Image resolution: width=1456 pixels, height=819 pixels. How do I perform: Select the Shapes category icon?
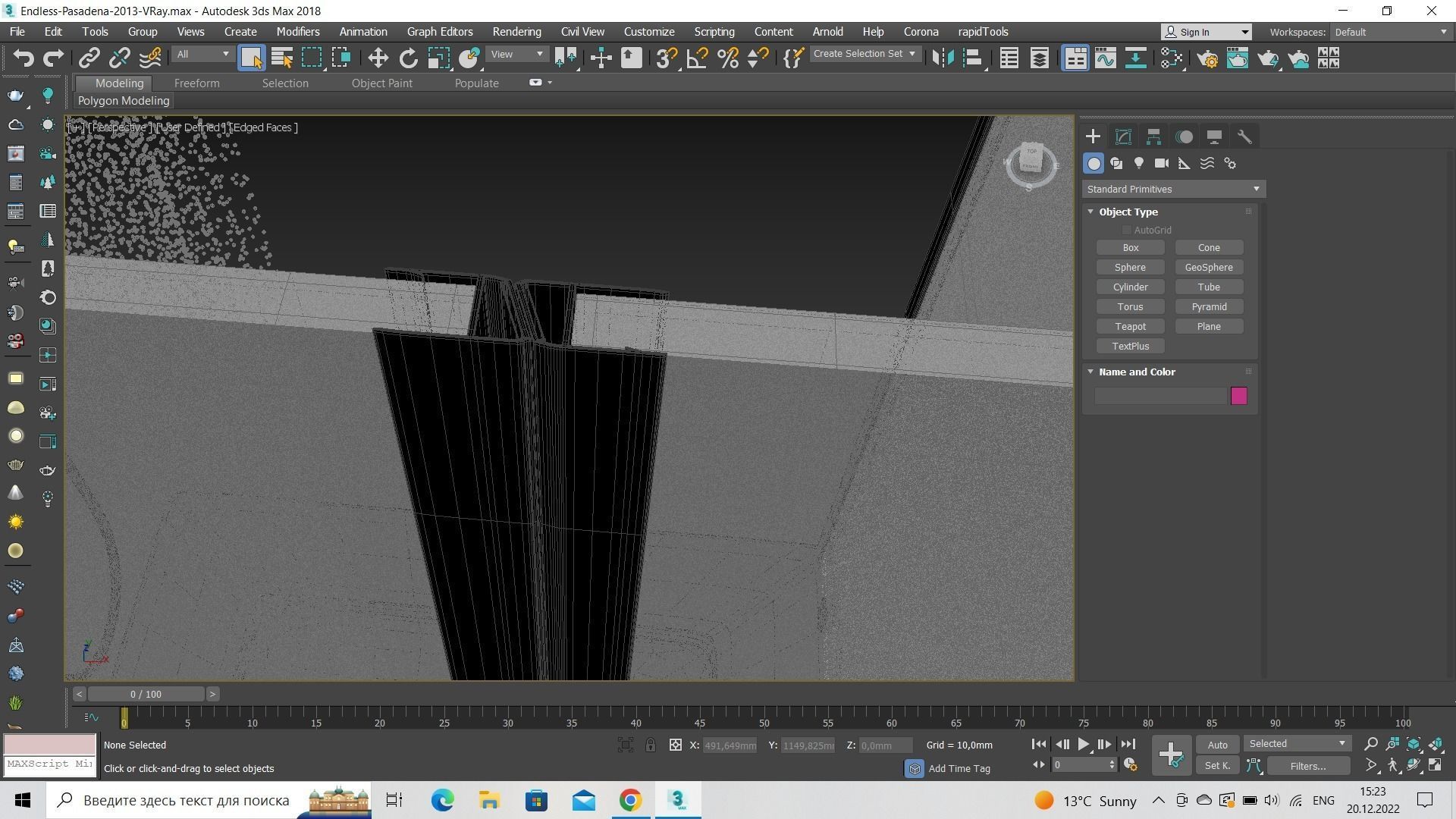click(x=1116, y=163)
